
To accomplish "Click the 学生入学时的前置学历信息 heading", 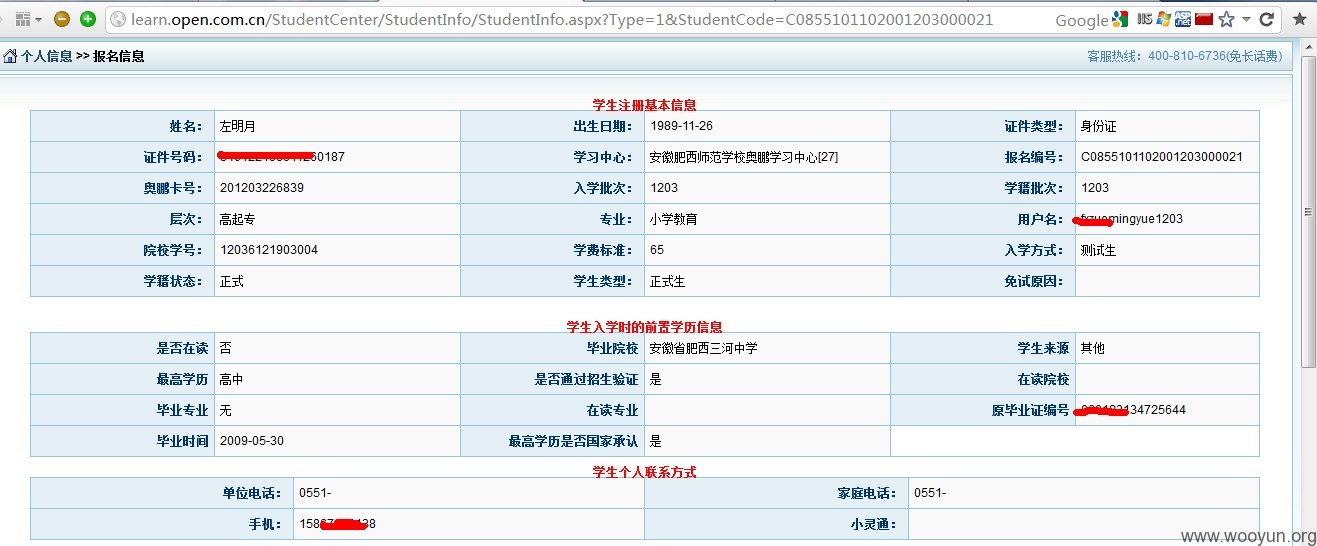I will coord(644,326).
